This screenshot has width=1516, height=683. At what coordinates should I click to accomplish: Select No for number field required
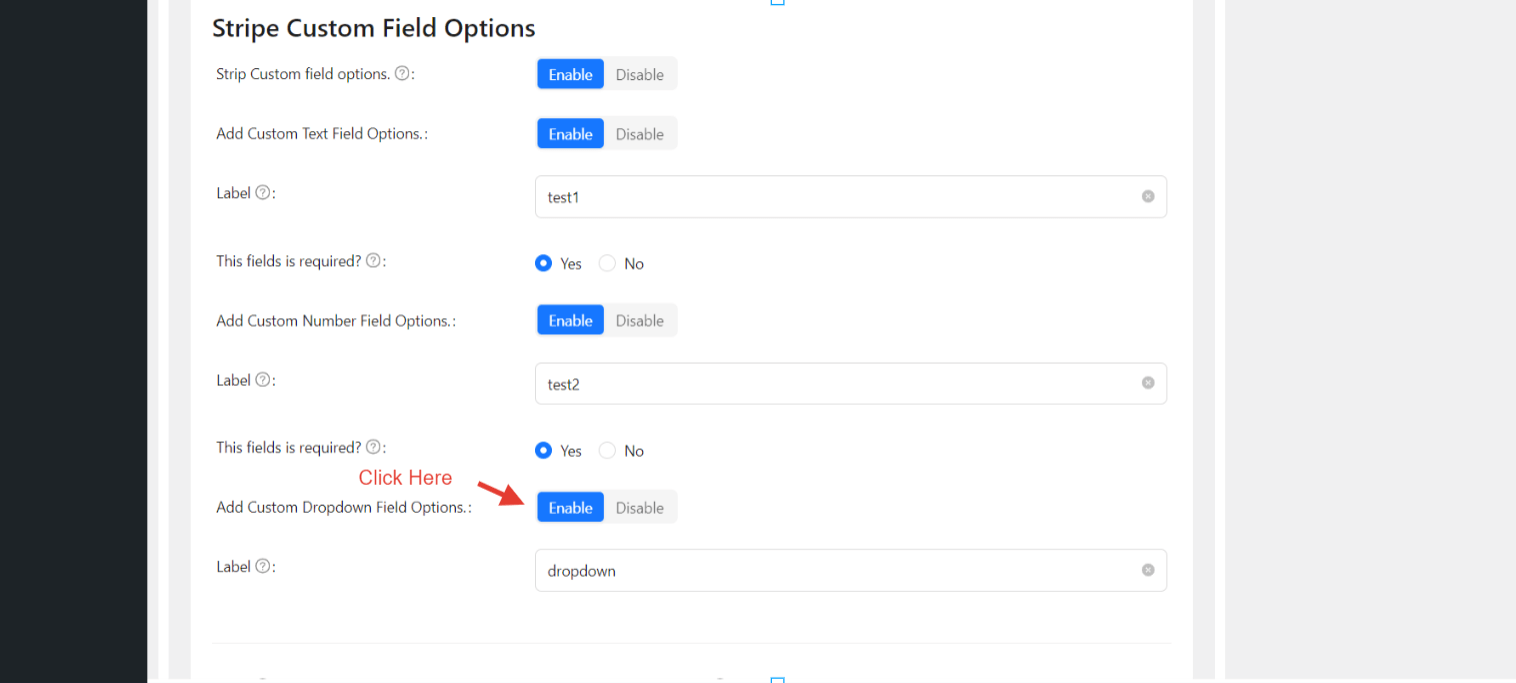click(607, 451)
